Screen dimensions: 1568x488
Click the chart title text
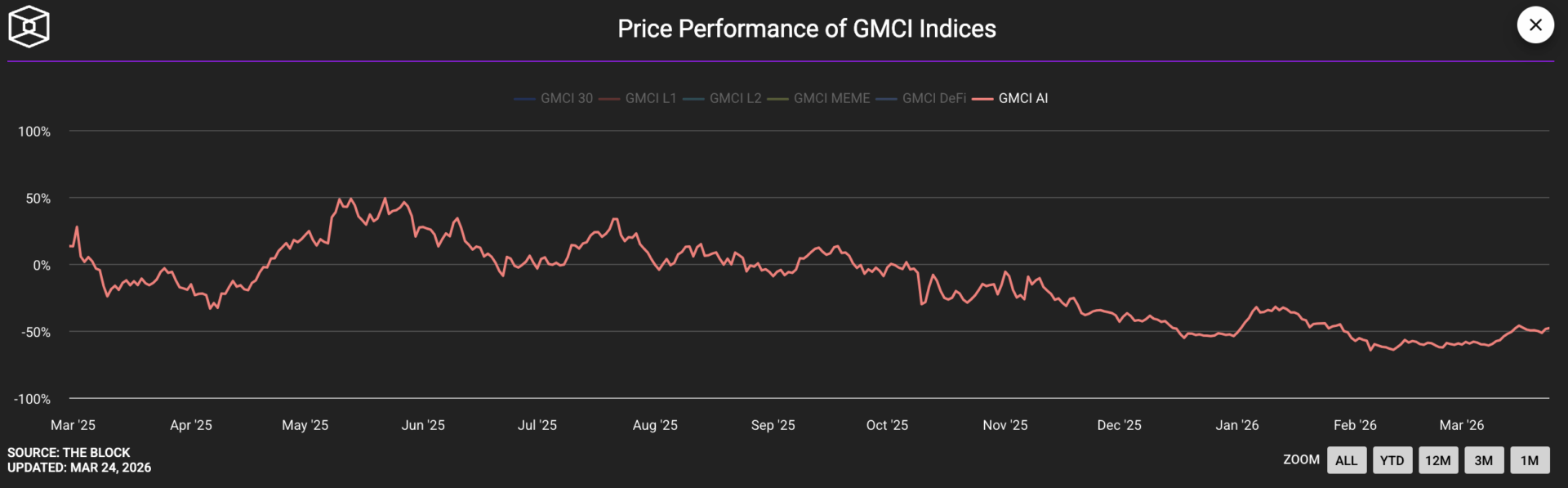[806, 29]
